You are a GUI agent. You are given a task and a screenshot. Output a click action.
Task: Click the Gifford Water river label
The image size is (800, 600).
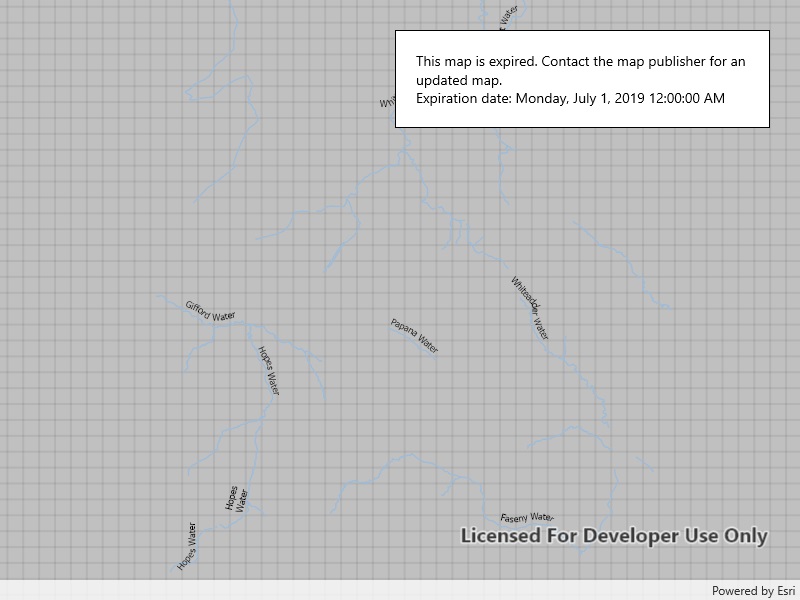pos(210,311)
